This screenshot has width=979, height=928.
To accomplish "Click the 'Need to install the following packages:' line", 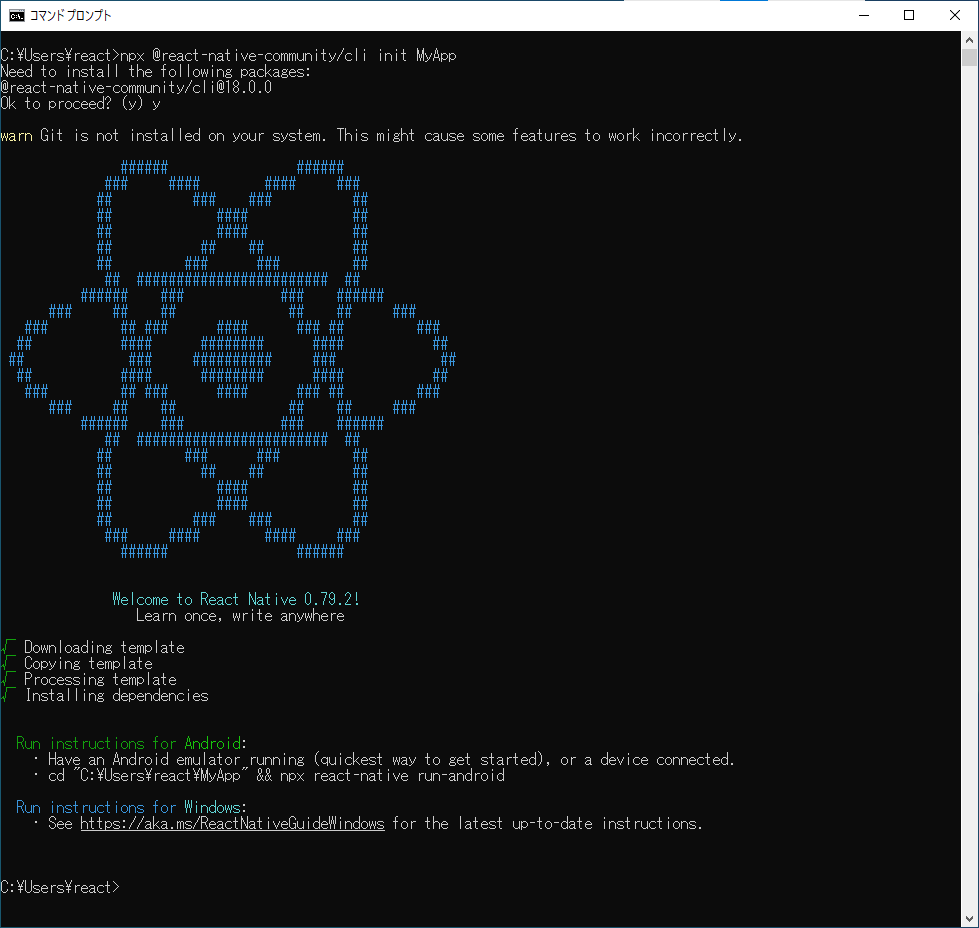I will (155, 71).
